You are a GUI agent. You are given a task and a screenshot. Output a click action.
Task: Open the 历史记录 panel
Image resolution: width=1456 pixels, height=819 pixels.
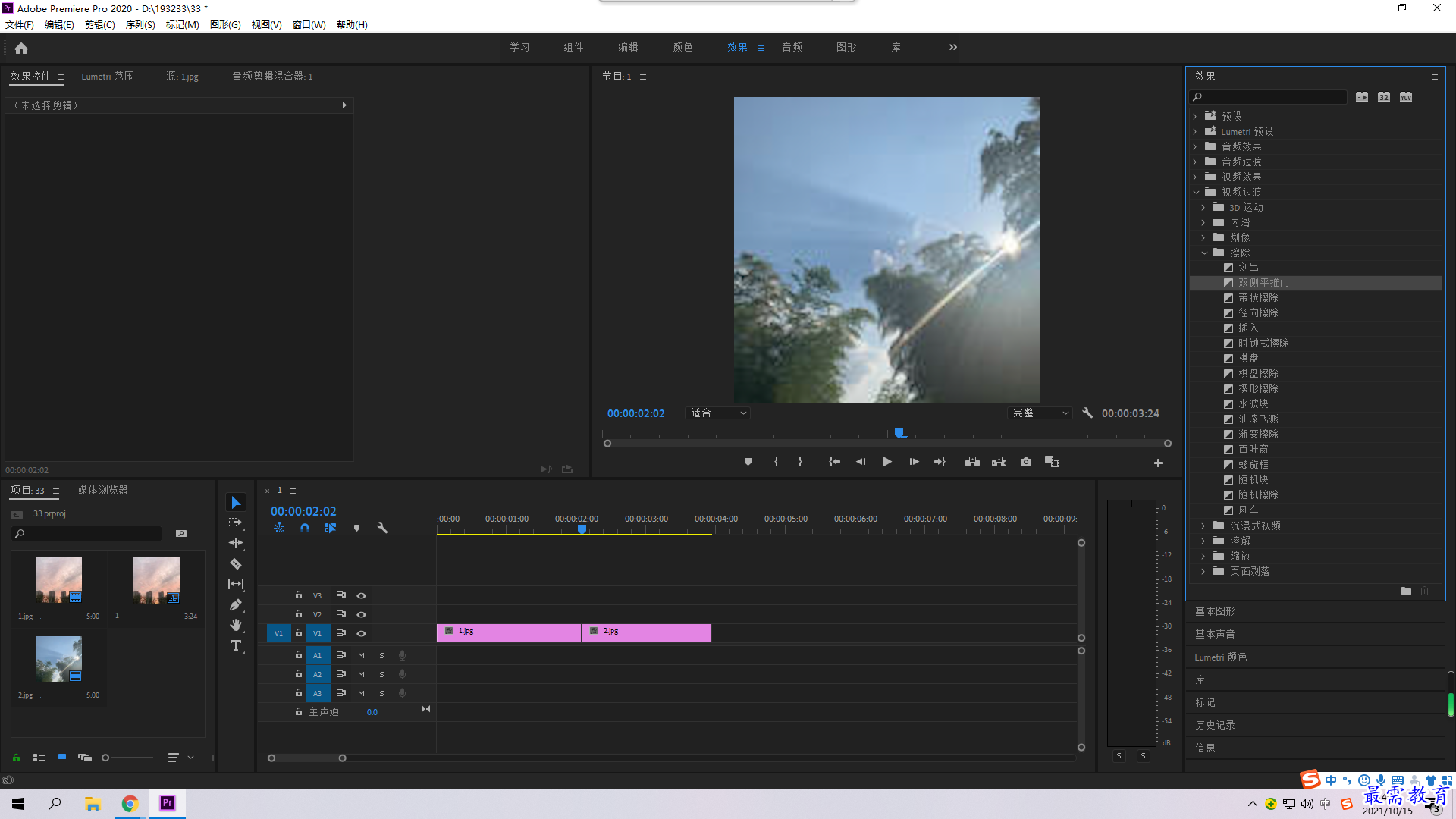tap(1215, 725)
